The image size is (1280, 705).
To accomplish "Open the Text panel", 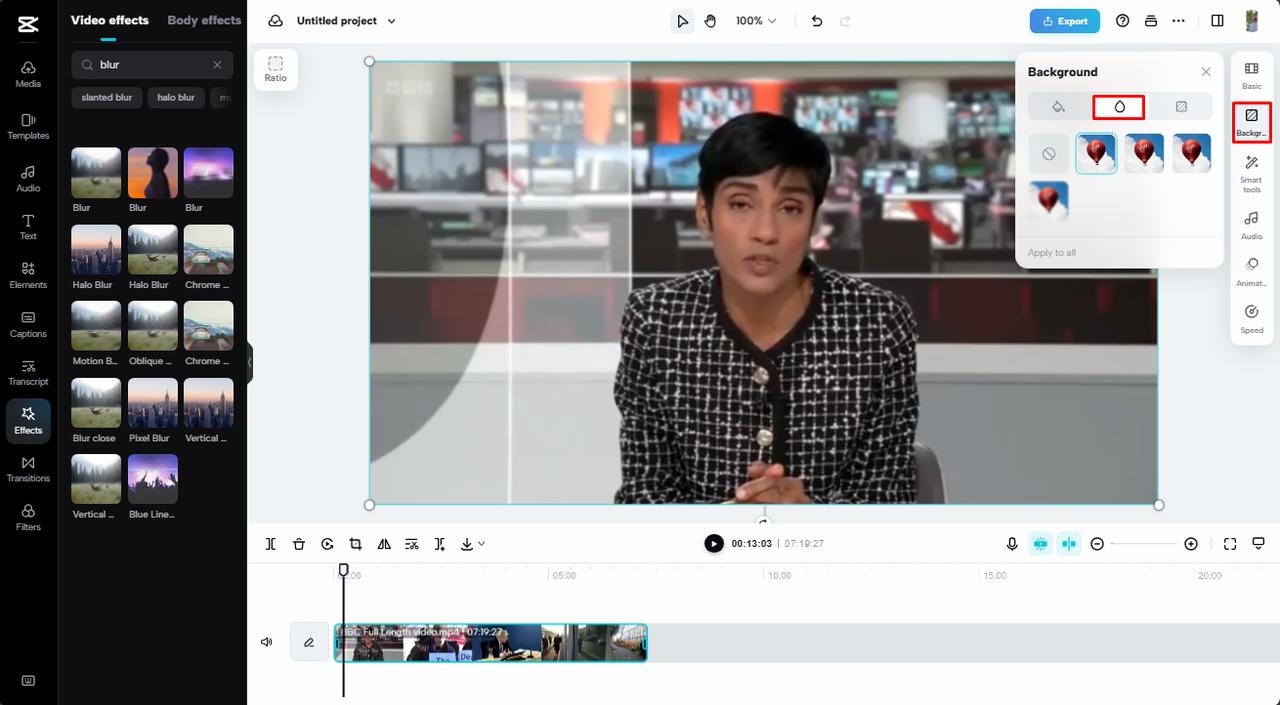I will click(28, 227).
